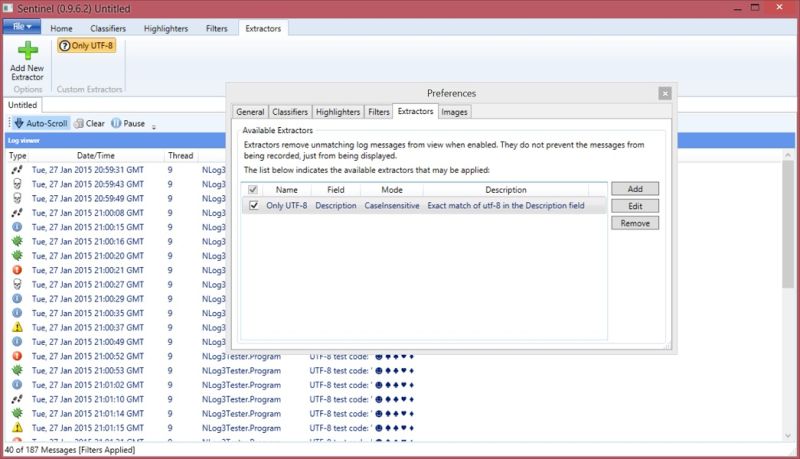Click the scrollbar down arrow in log viewer
The image size is (800, 459).
click(x=788, y=436)
